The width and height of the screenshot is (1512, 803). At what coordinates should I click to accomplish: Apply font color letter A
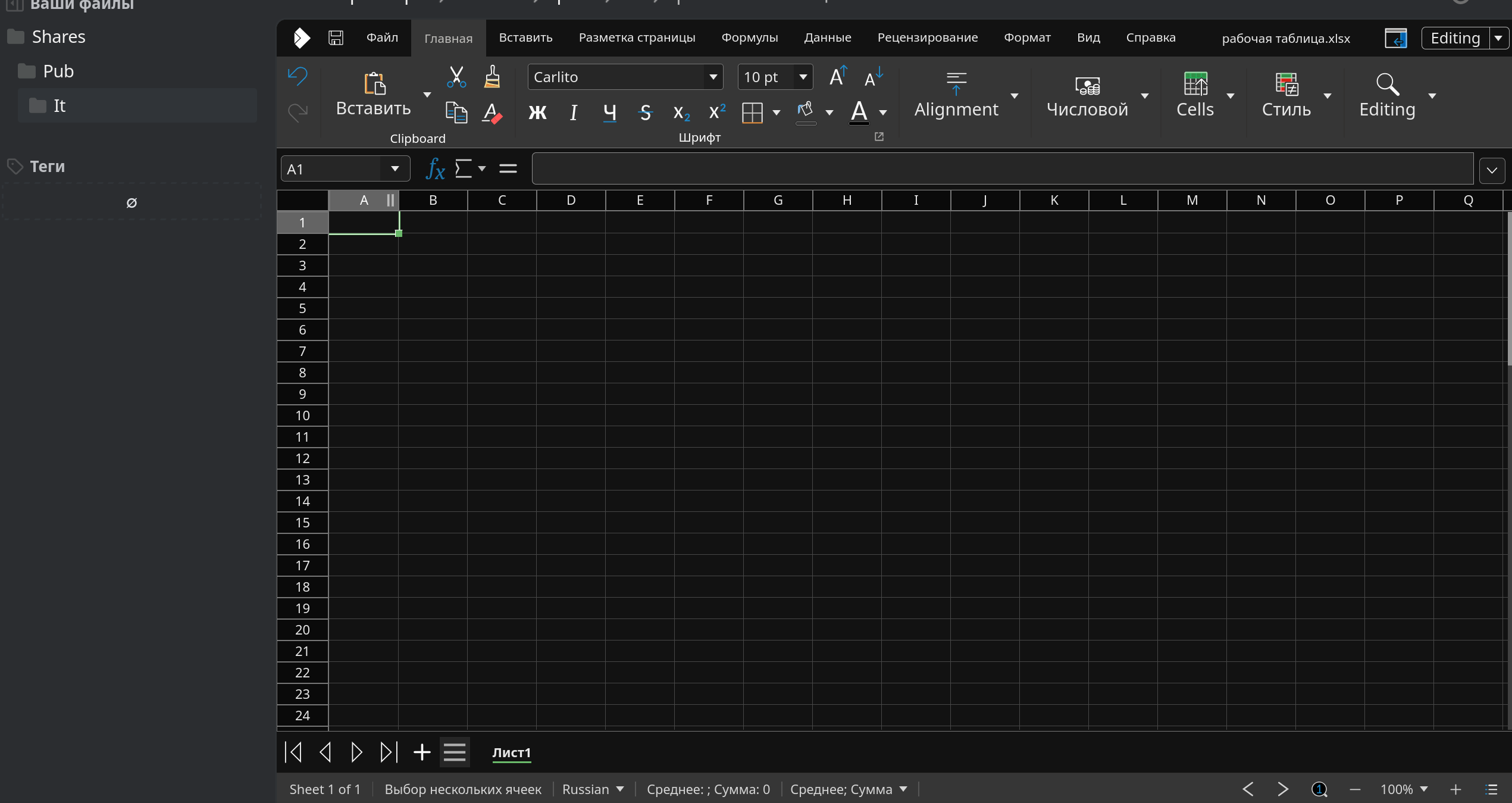coord(859,112)
